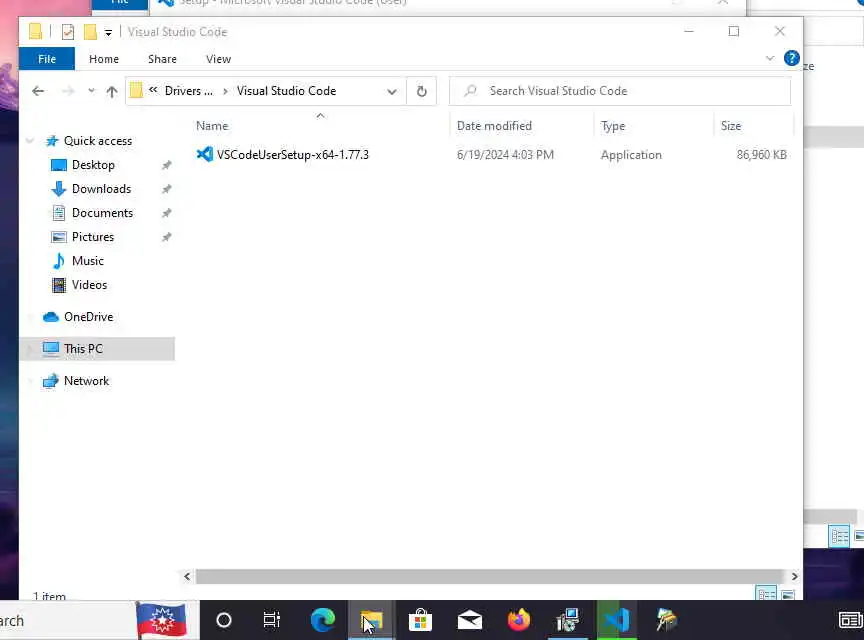Sort by the Type column header

tap(613, 126)
